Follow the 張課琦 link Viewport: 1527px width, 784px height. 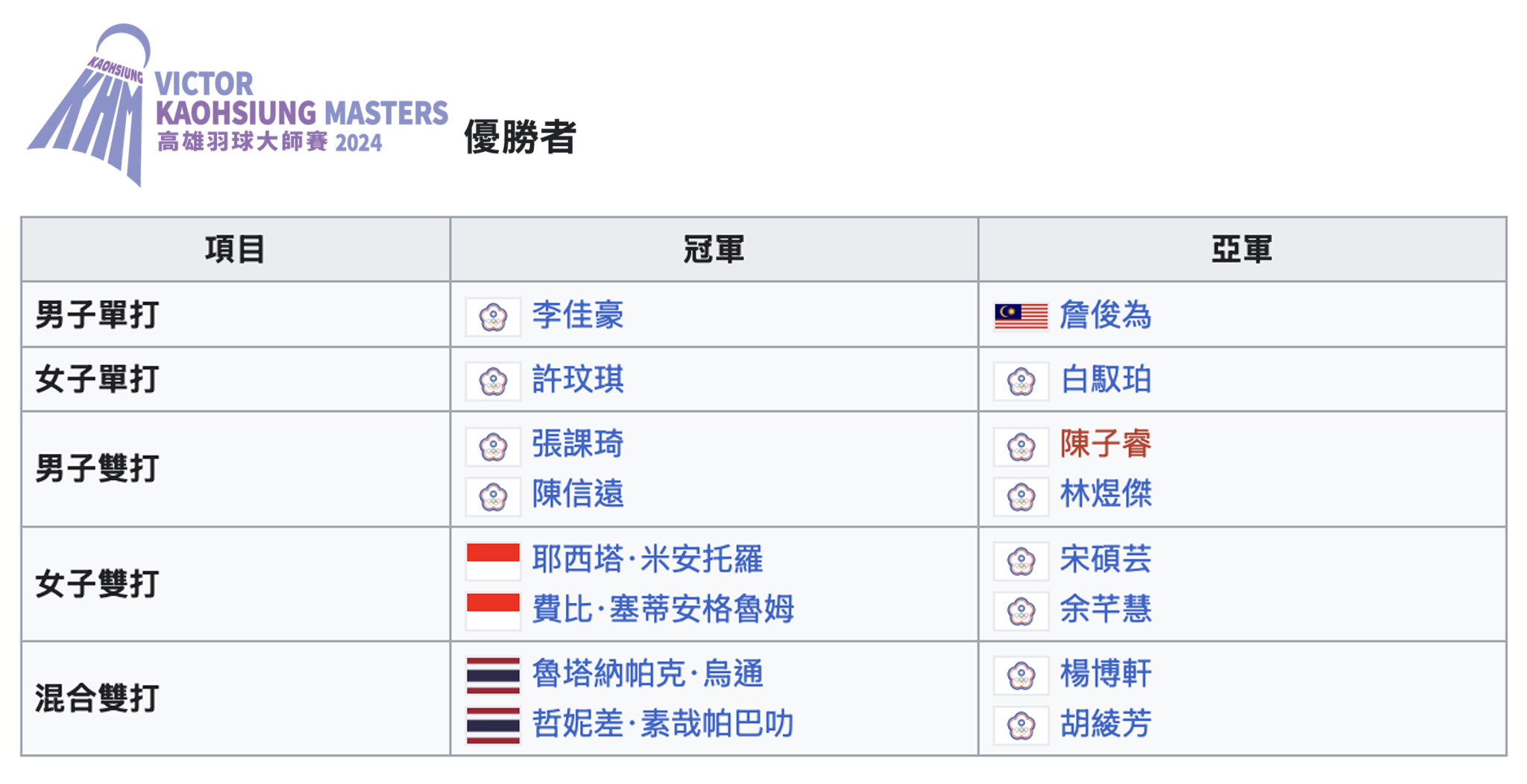(578, 444)
